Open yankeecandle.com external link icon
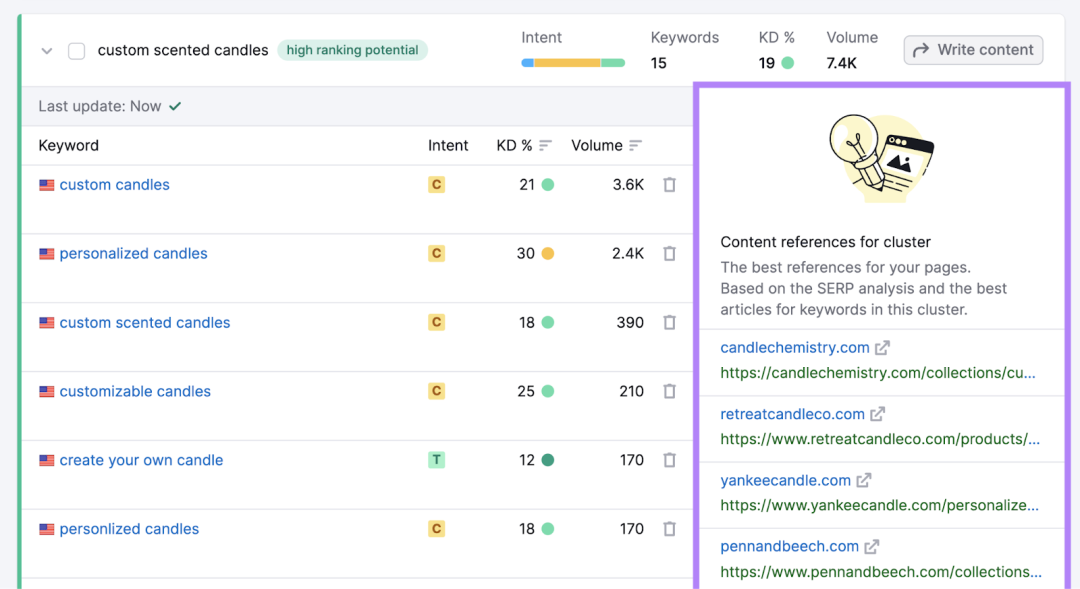The height and width of the screenshot is (589, 1080). (864, 480)
